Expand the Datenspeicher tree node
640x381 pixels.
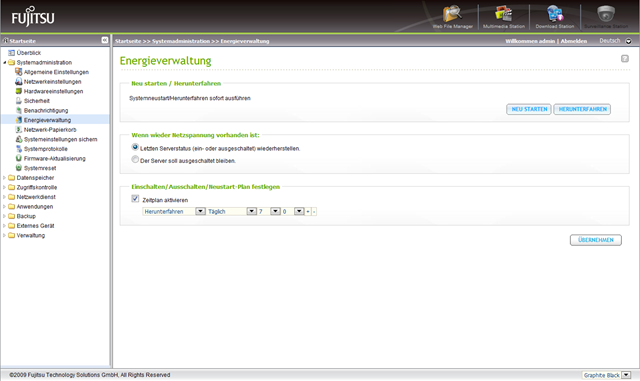pos(4,178)
